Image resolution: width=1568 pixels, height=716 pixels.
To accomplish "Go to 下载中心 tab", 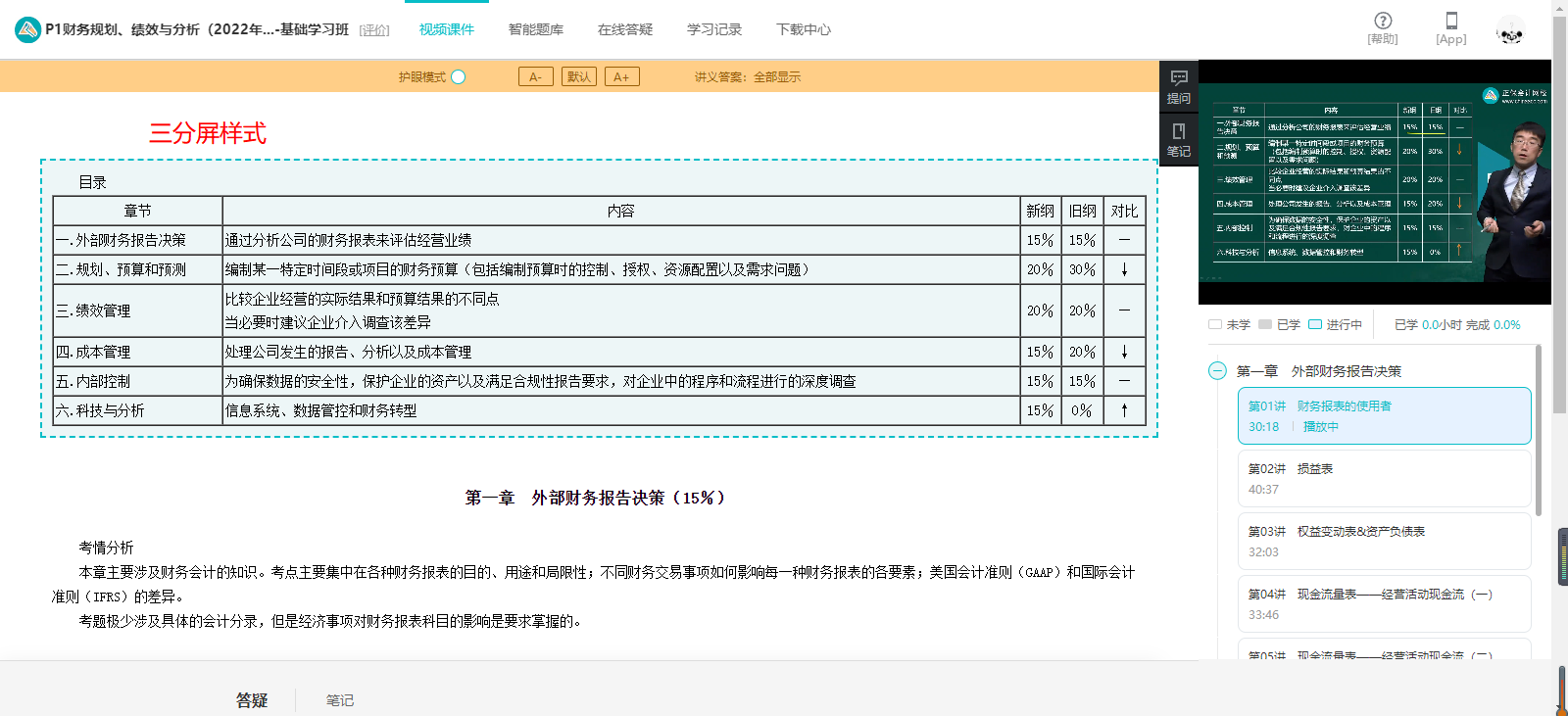I will (x=804, y=29).
